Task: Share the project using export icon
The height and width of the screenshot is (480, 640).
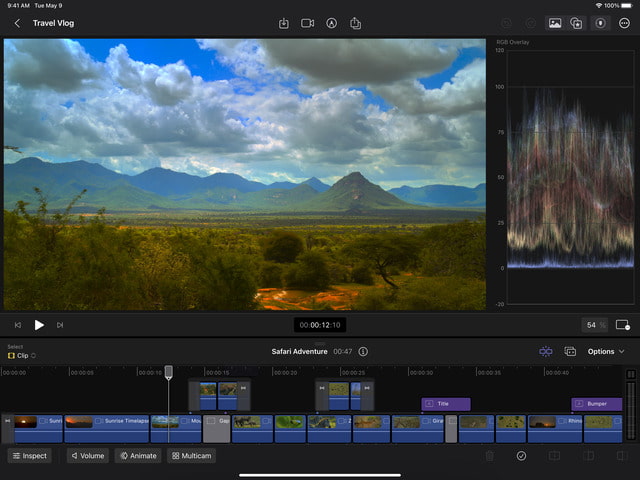Action: pos(355,23)
